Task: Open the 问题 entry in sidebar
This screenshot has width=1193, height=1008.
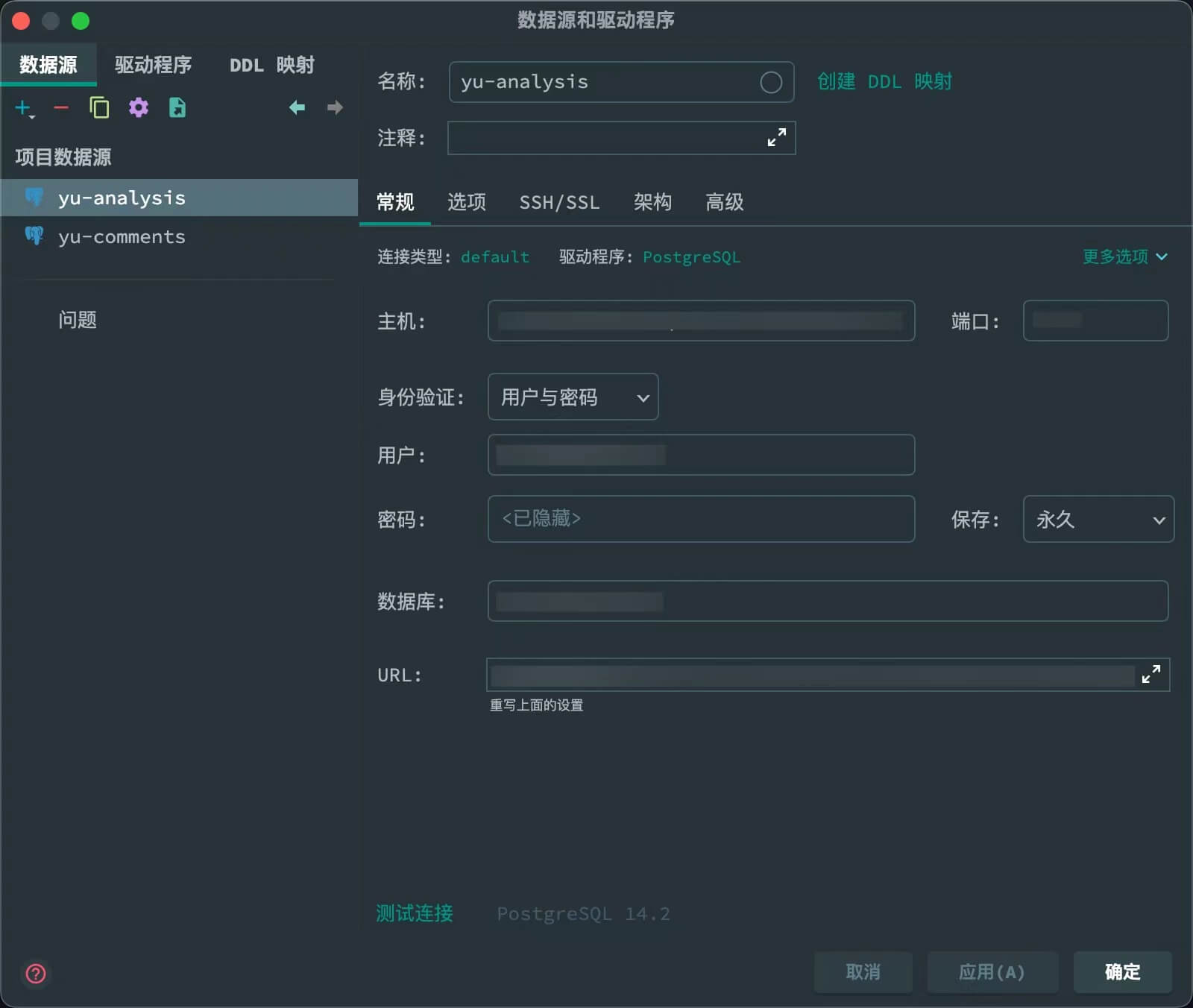Action: point(78,320)
